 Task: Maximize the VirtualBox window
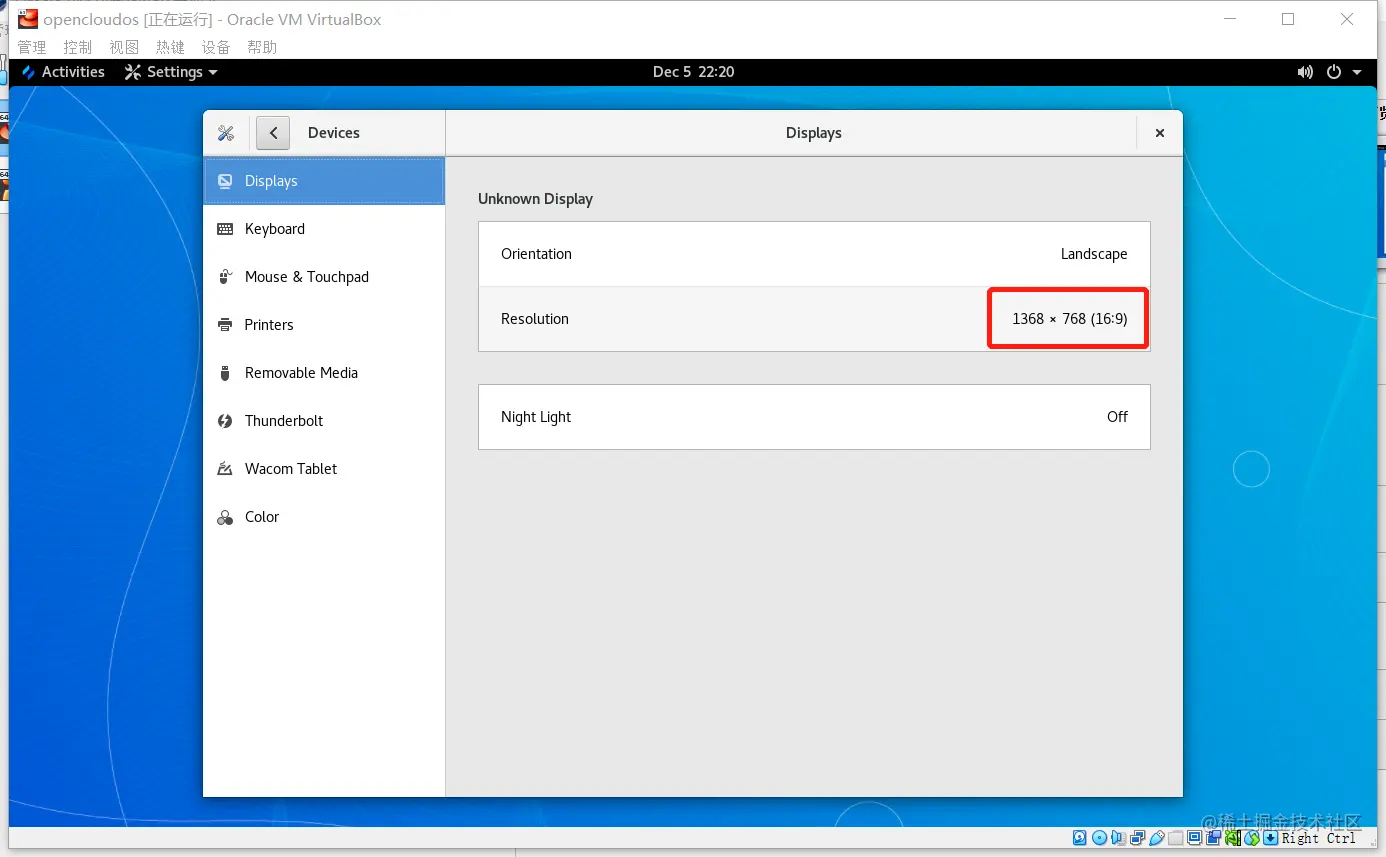[x=1288, y=19]
